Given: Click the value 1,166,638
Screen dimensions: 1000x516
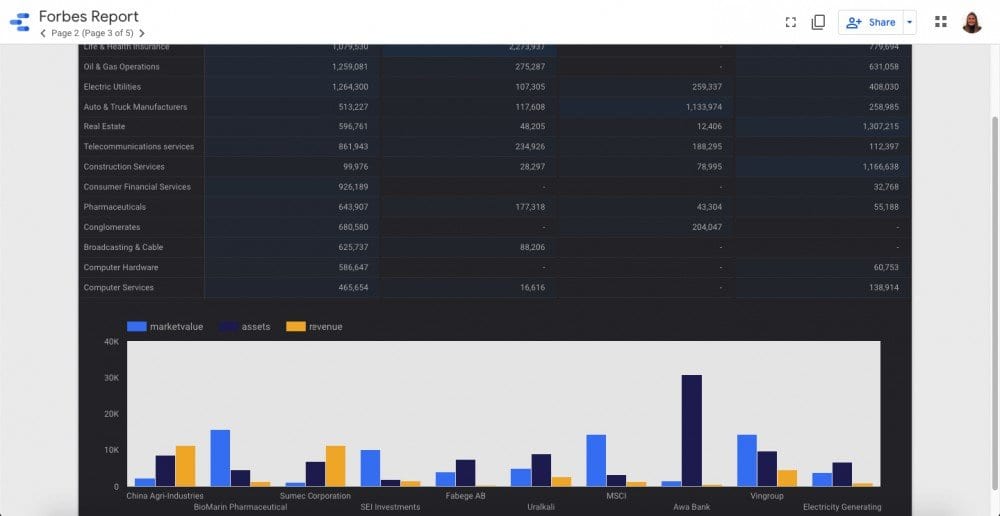Looking at the screenshot, I should pos(881,166).
